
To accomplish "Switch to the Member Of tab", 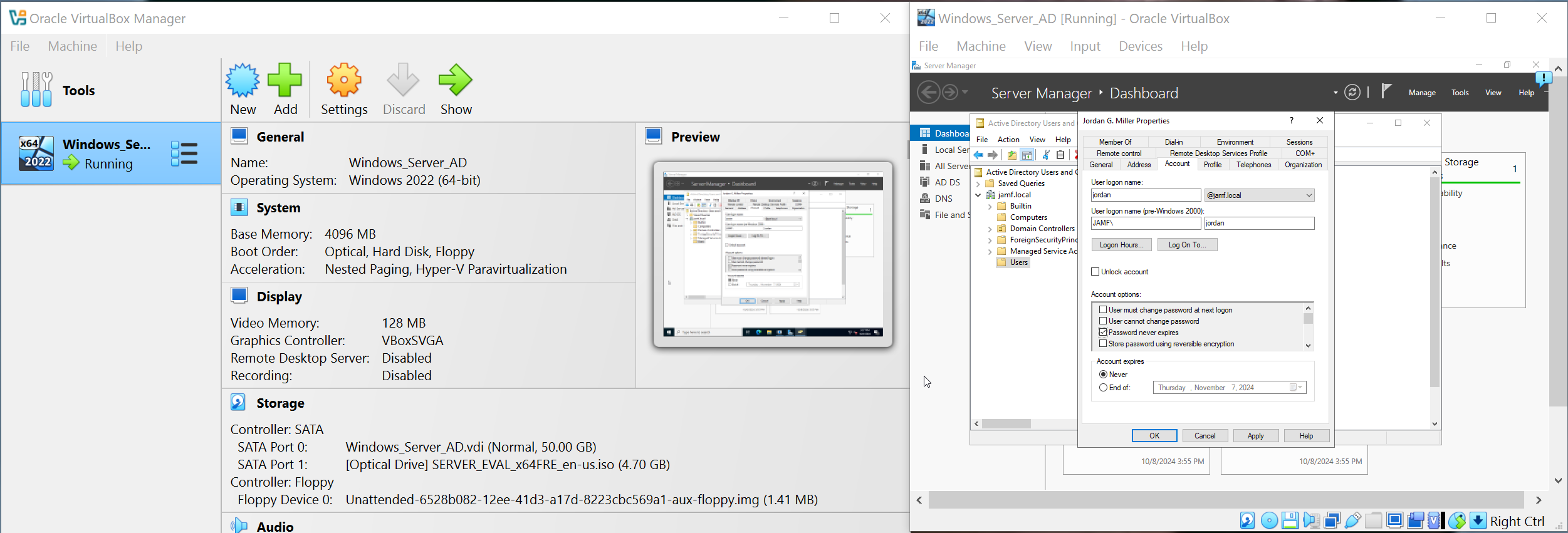I will pyautogui.click(x=1115, y=142).
